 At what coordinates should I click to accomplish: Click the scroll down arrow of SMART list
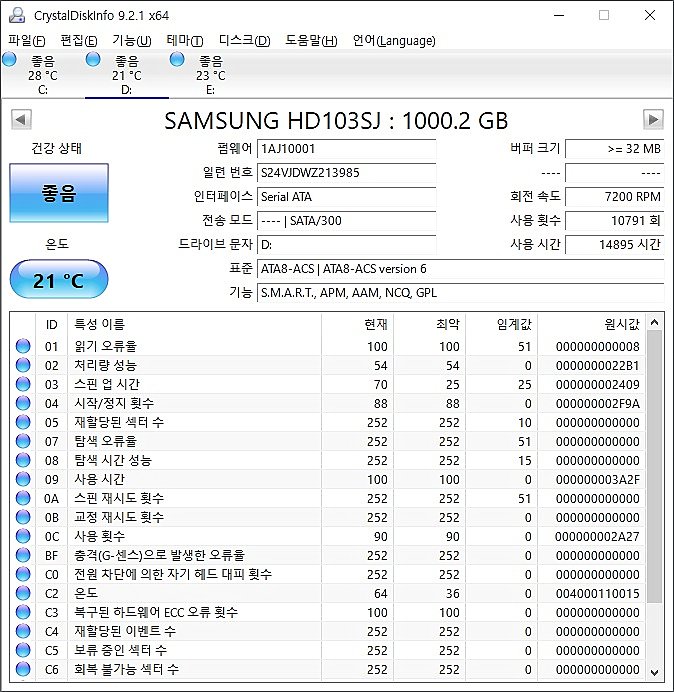click(655, 673)
